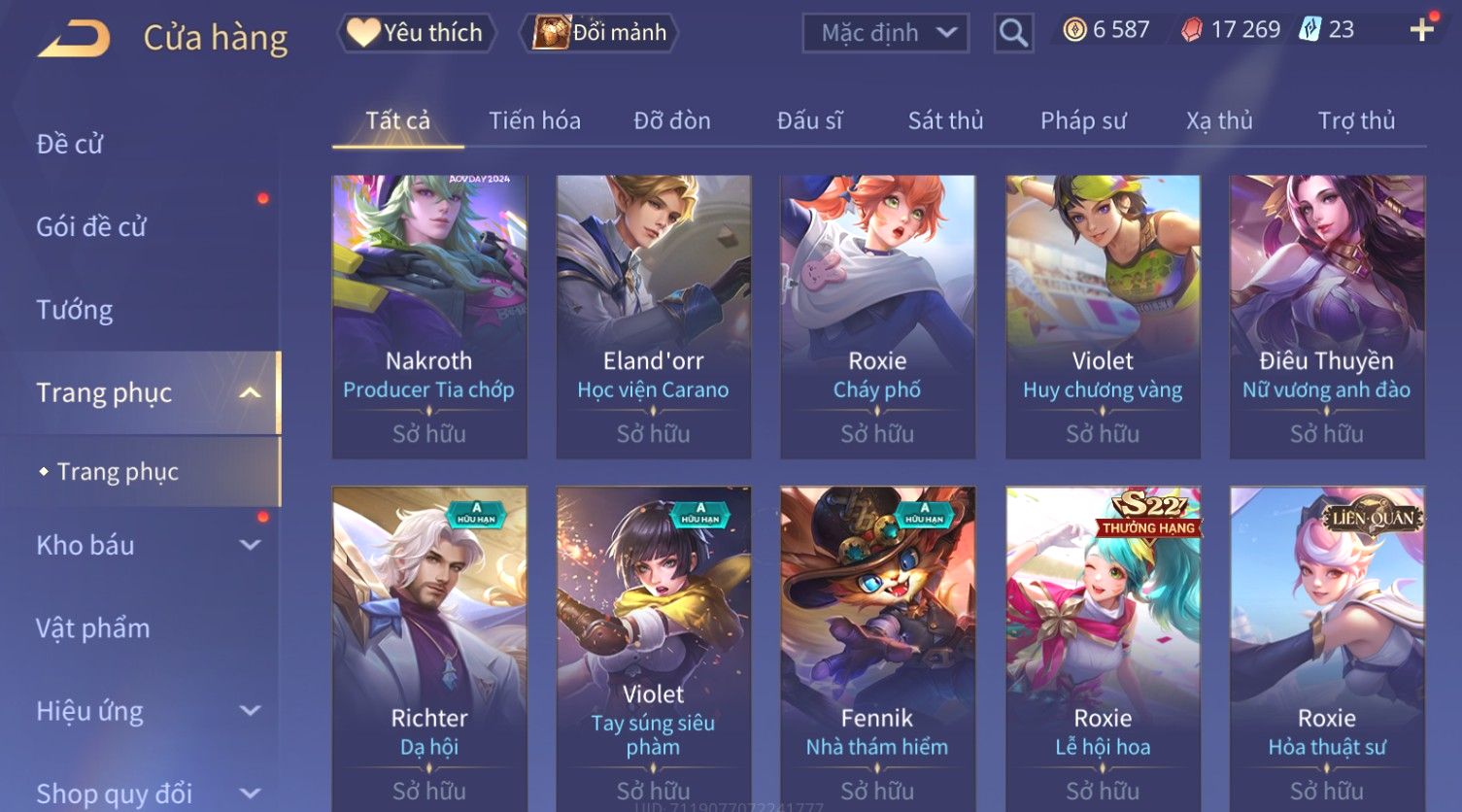
Task: Tap the red gem currency icon
Action: pyautogui.click(x=1192, y=30)
